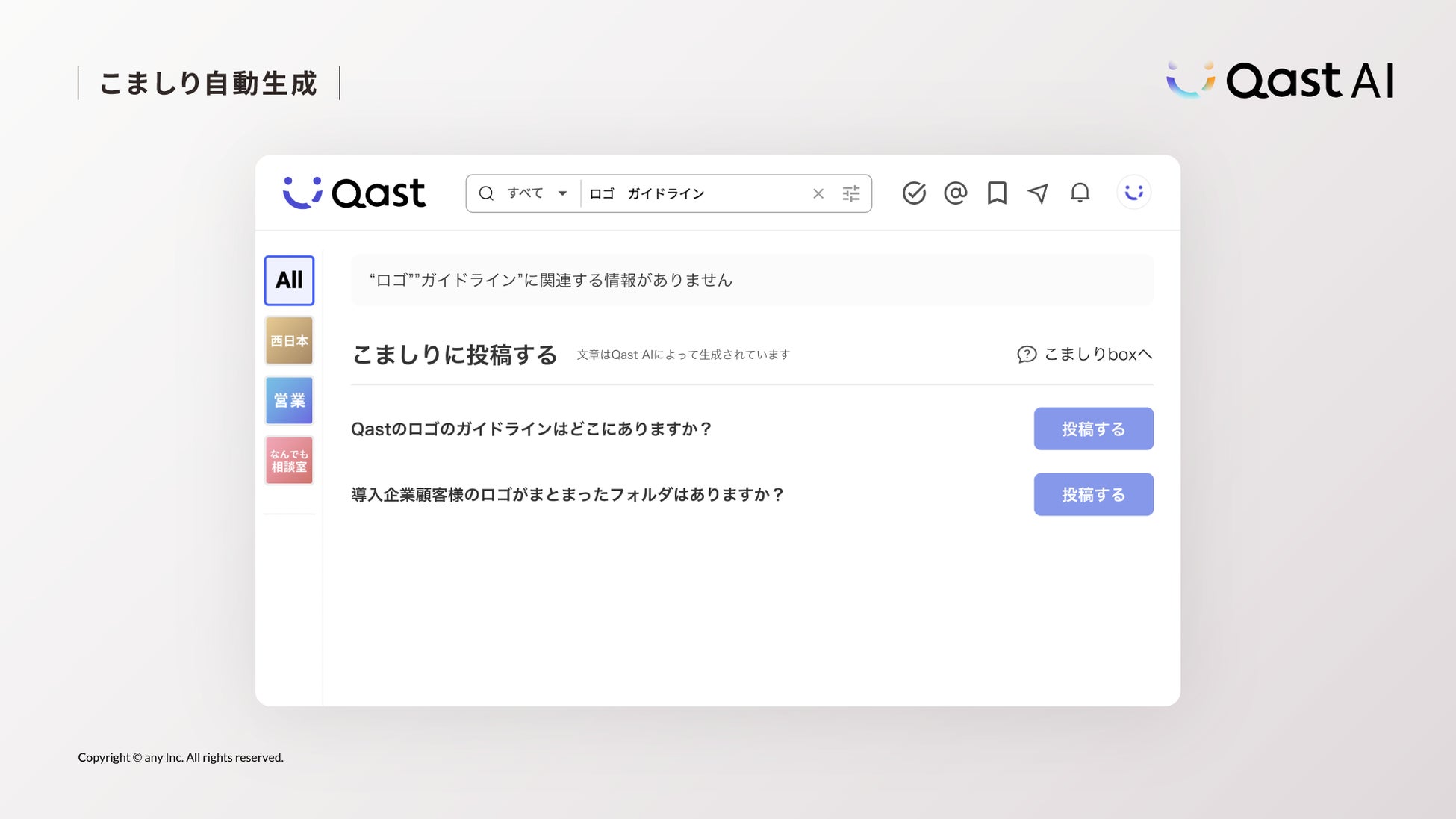Click the checkmark tasks icon in header

[x=914, y=193]
